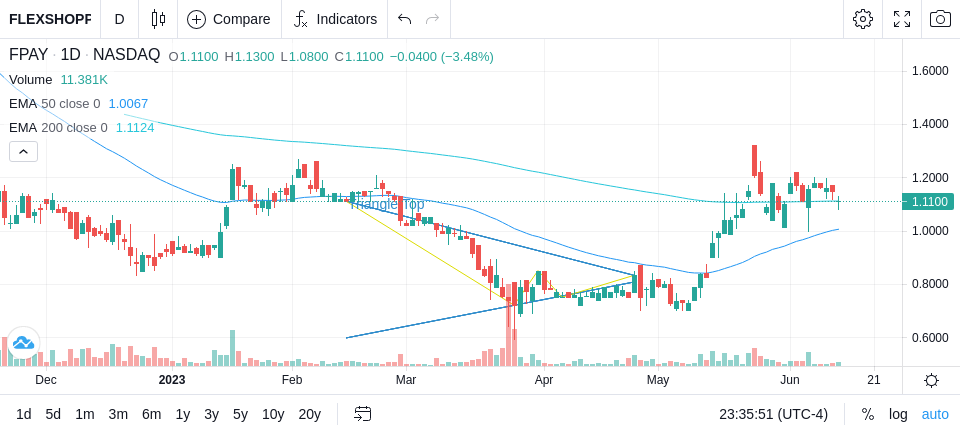
Task: Click the 1.1124 EMA 200 value
Action: coord(135,128)
